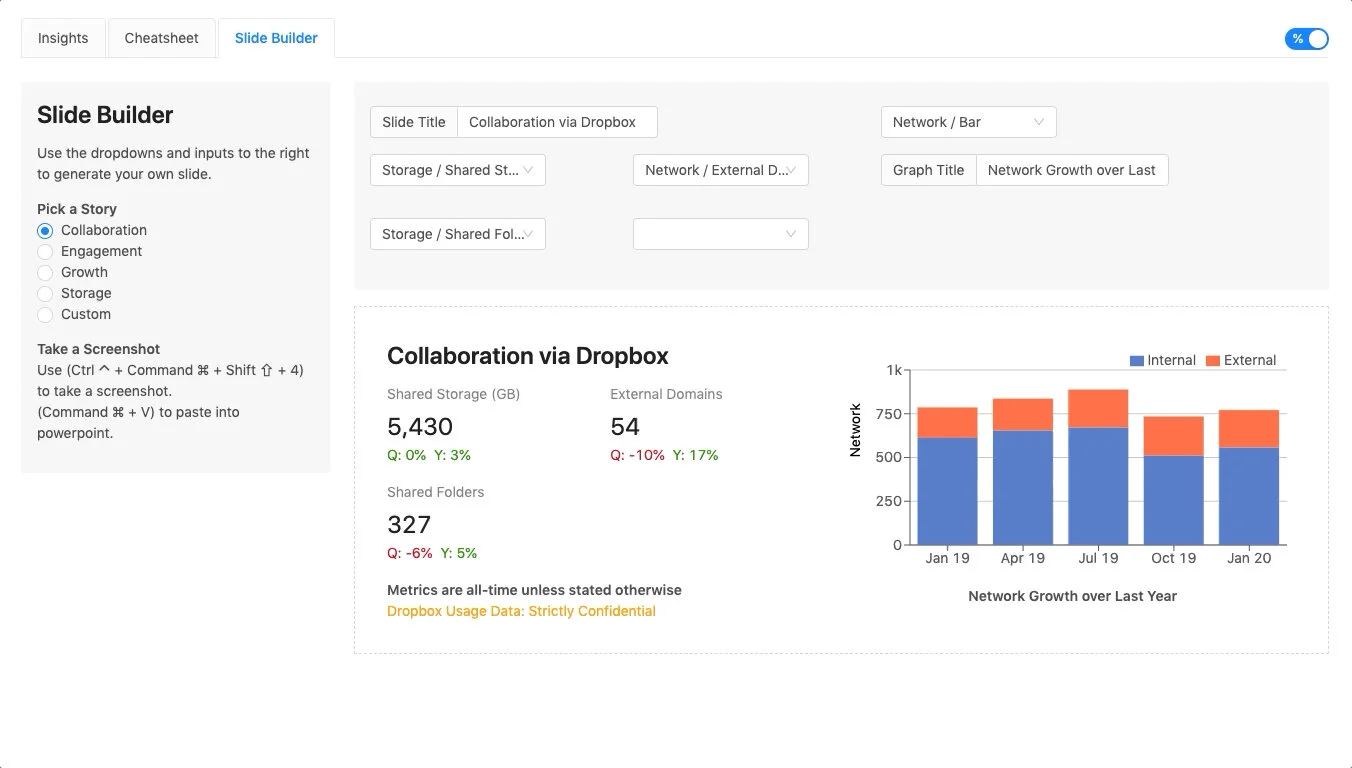Click the 'Y: 3%' yearly change text

tap(452, 455)
